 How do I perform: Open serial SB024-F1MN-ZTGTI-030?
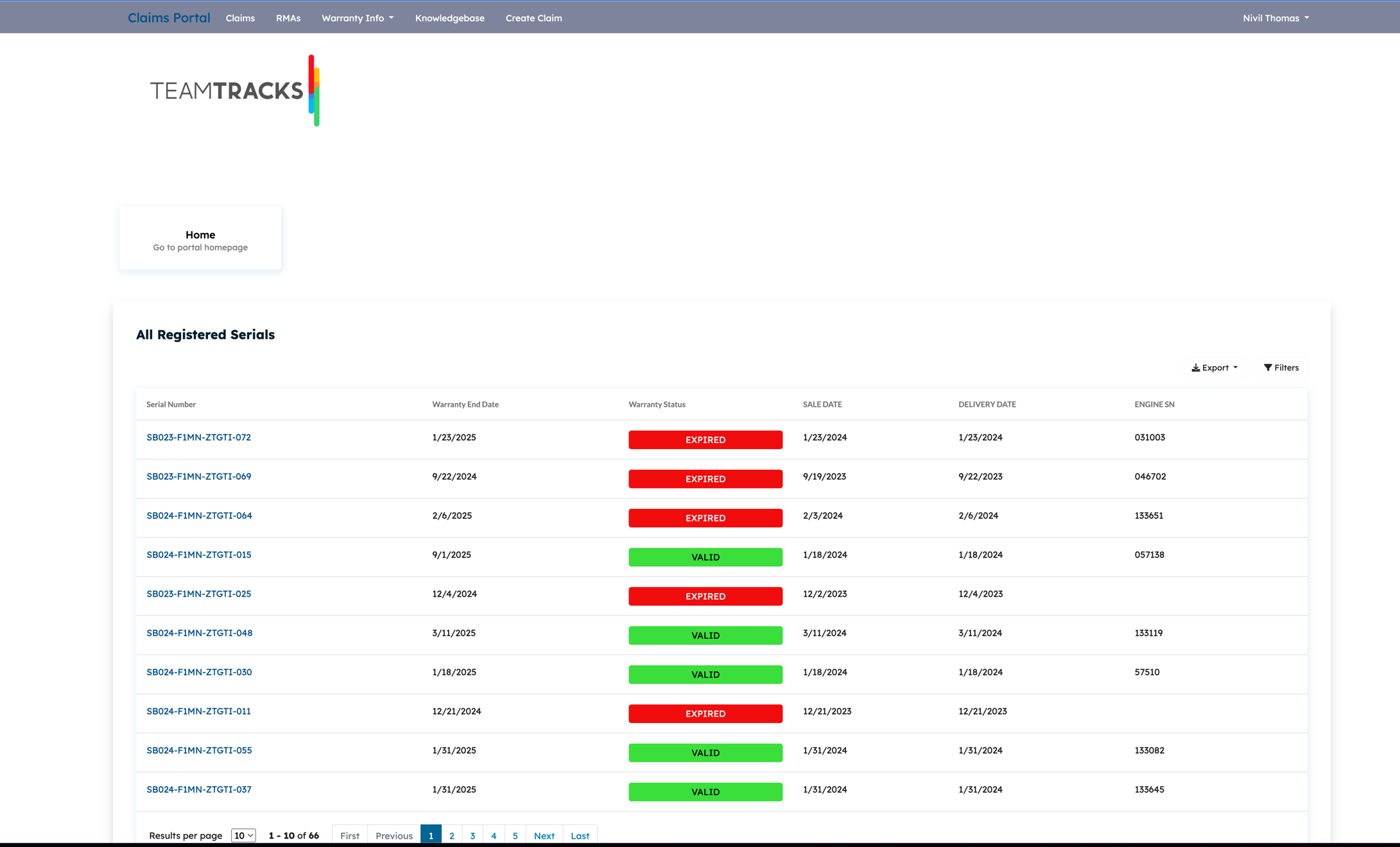click(199, 672)
